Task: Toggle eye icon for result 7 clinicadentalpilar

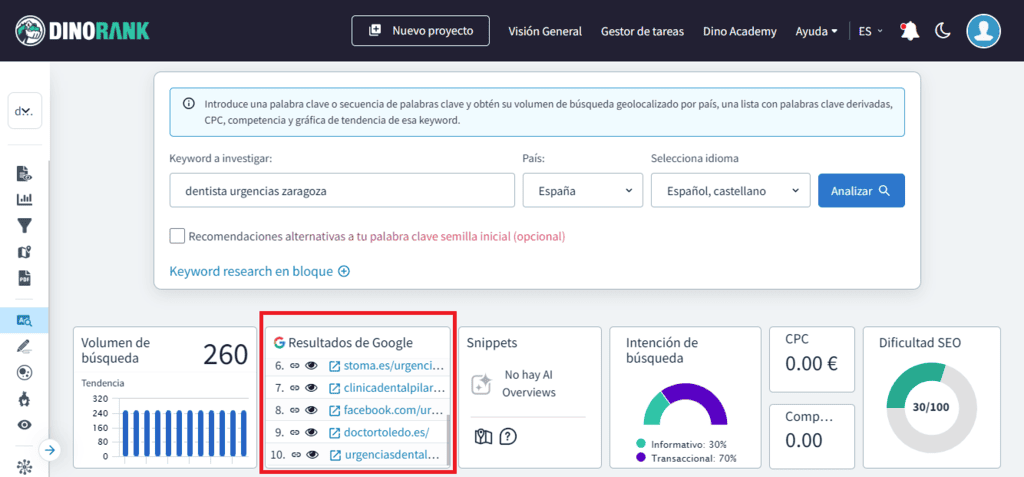Action: (312, 388)
